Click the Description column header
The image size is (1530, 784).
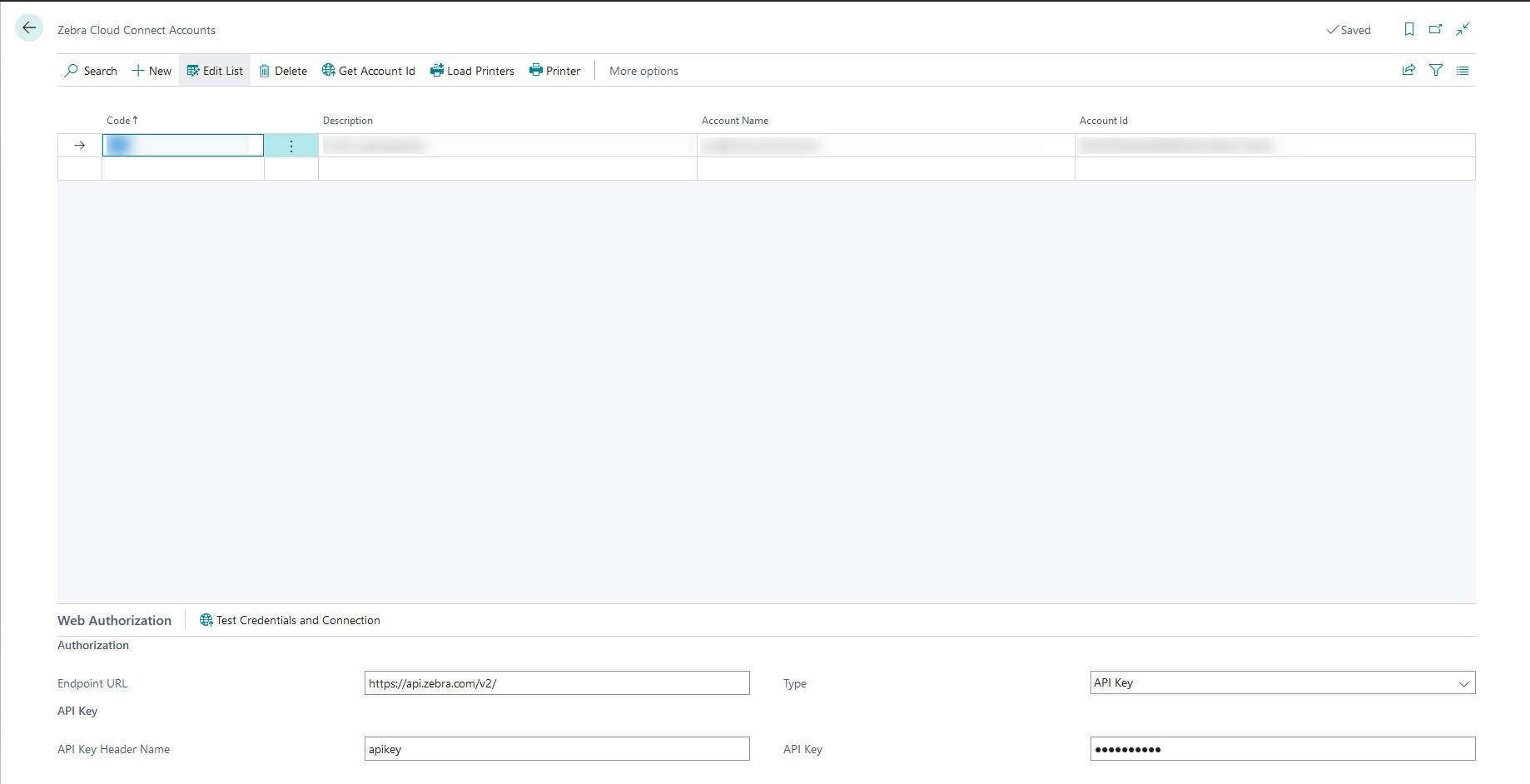348,121
